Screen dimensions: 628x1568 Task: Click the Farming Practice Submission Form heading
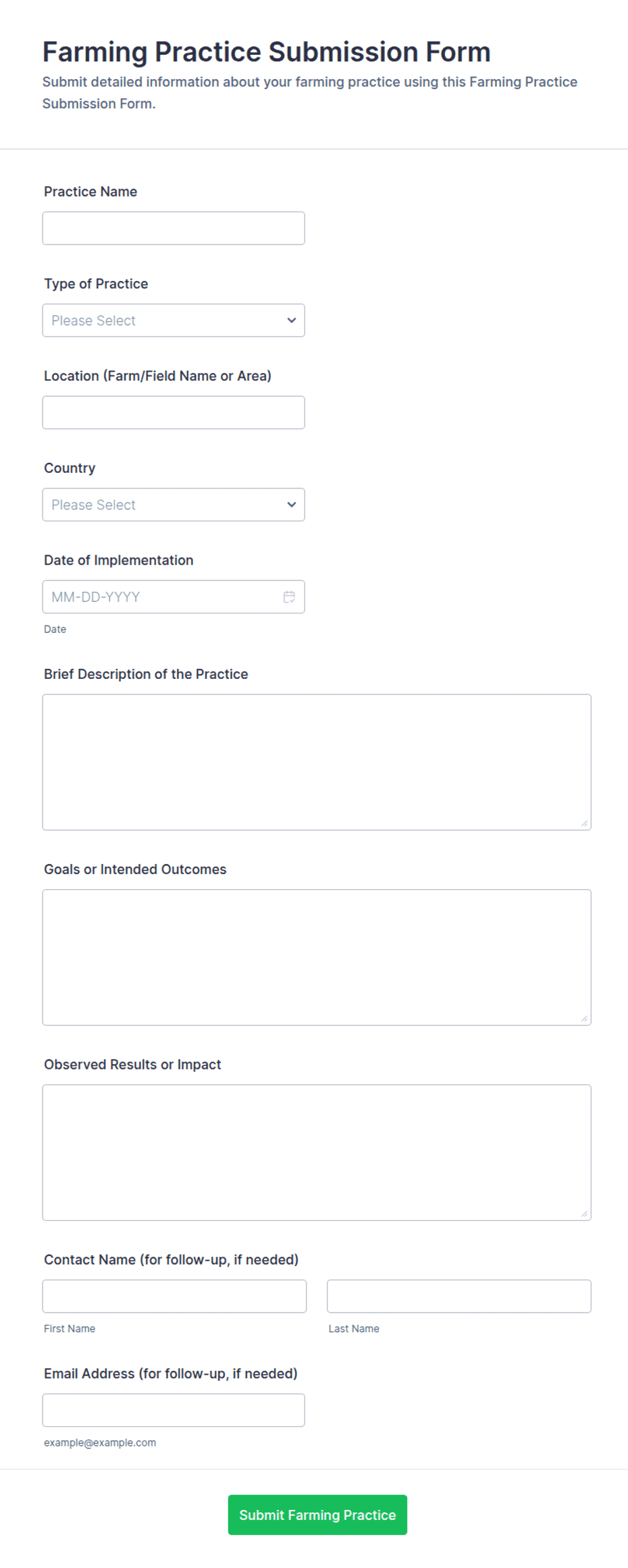267,52
